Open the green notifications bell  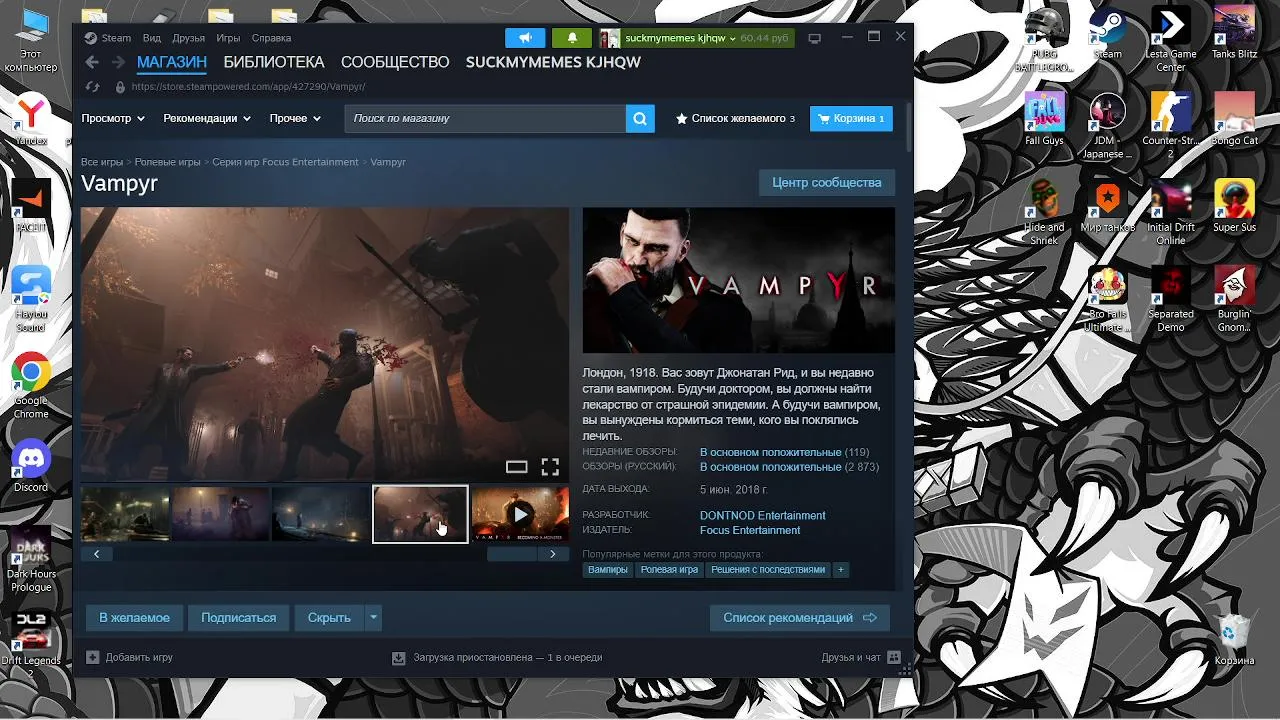[x=572, y=38]
